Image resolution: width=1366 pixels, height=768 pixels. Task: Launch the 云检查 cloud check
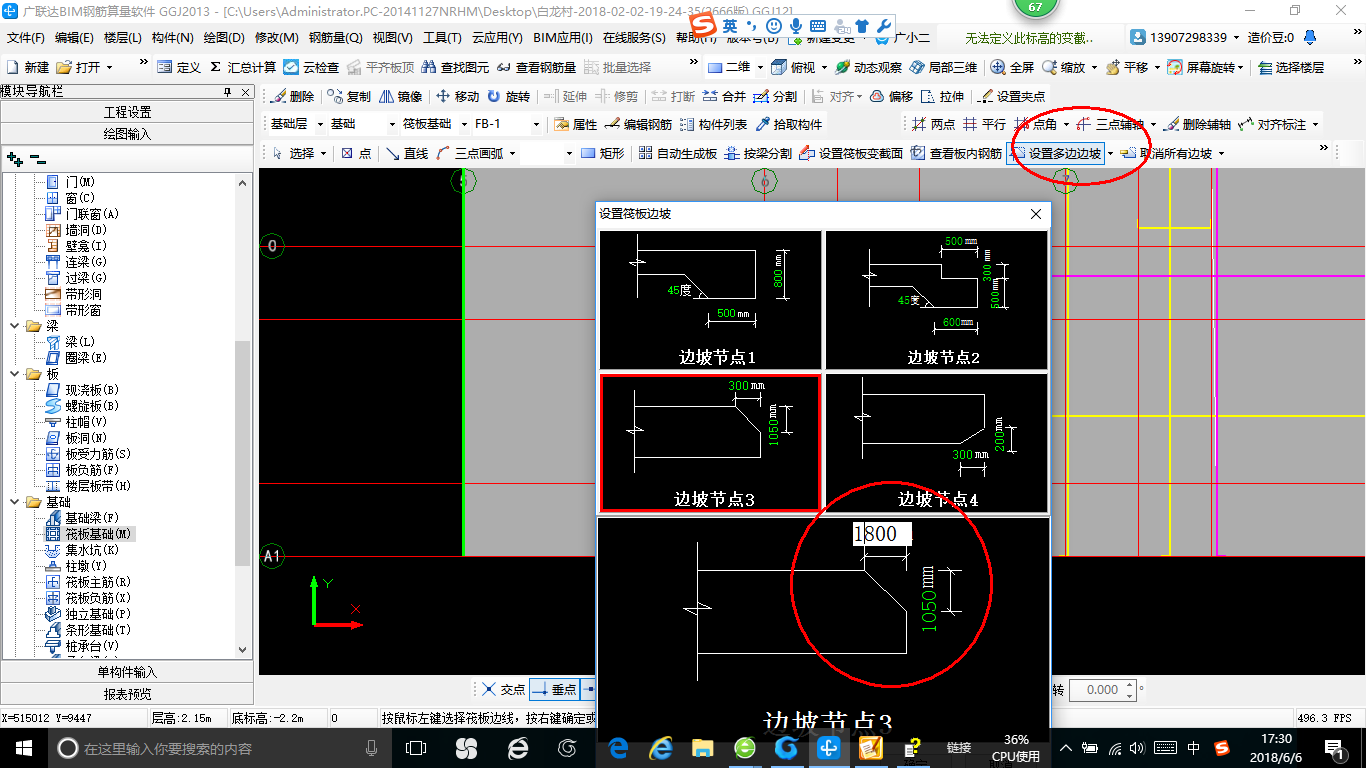tap(311, 67)
